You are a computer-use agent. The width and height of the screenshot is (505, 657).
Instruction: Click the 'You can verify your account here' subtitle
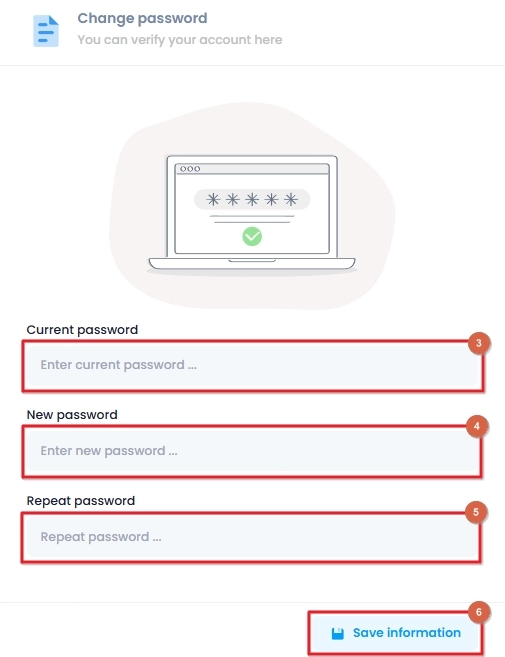coord(180,40)
